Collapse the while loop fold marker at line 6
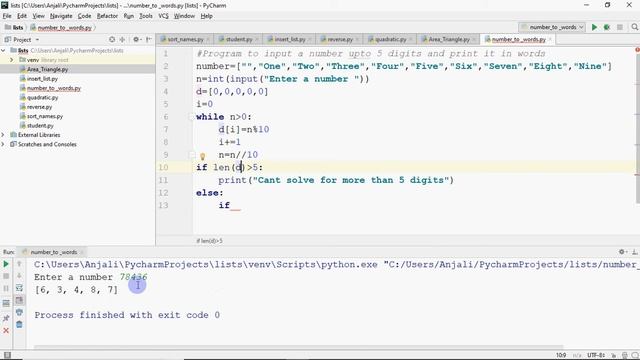 (x=191, y=117)
